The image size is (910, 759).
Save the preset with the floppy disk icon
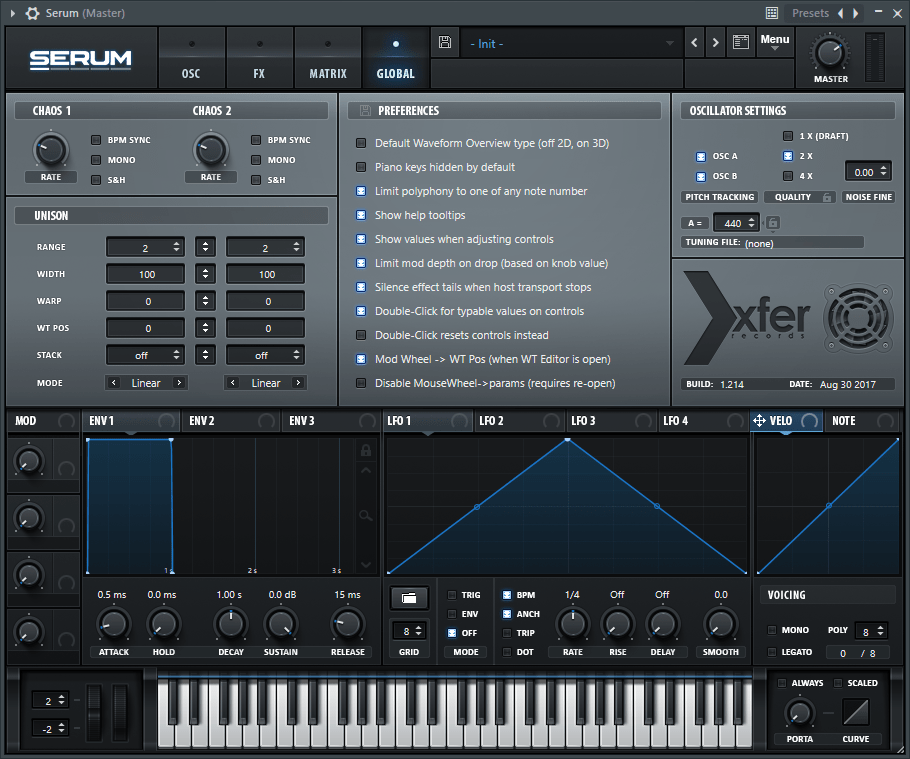445,42
